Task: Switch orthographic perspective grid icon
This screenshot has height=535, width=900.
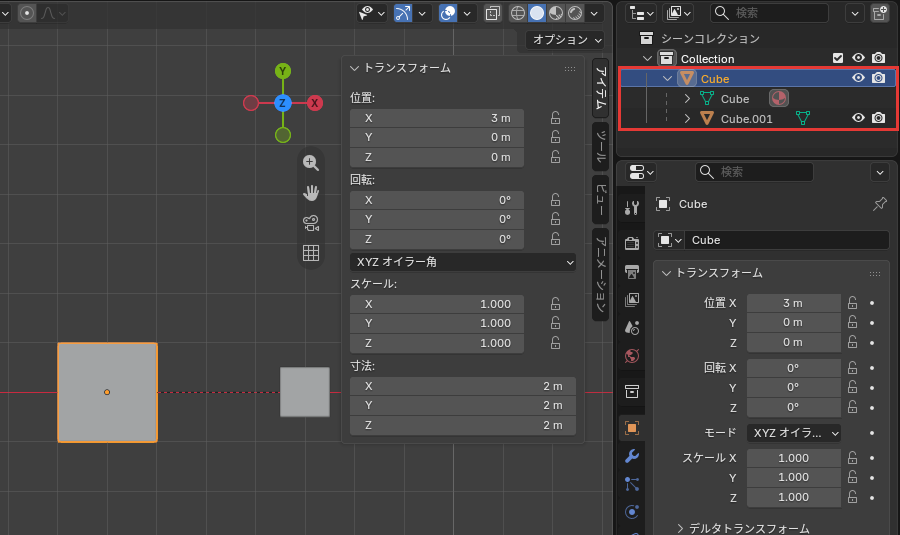Action: (x=311, y=253)
